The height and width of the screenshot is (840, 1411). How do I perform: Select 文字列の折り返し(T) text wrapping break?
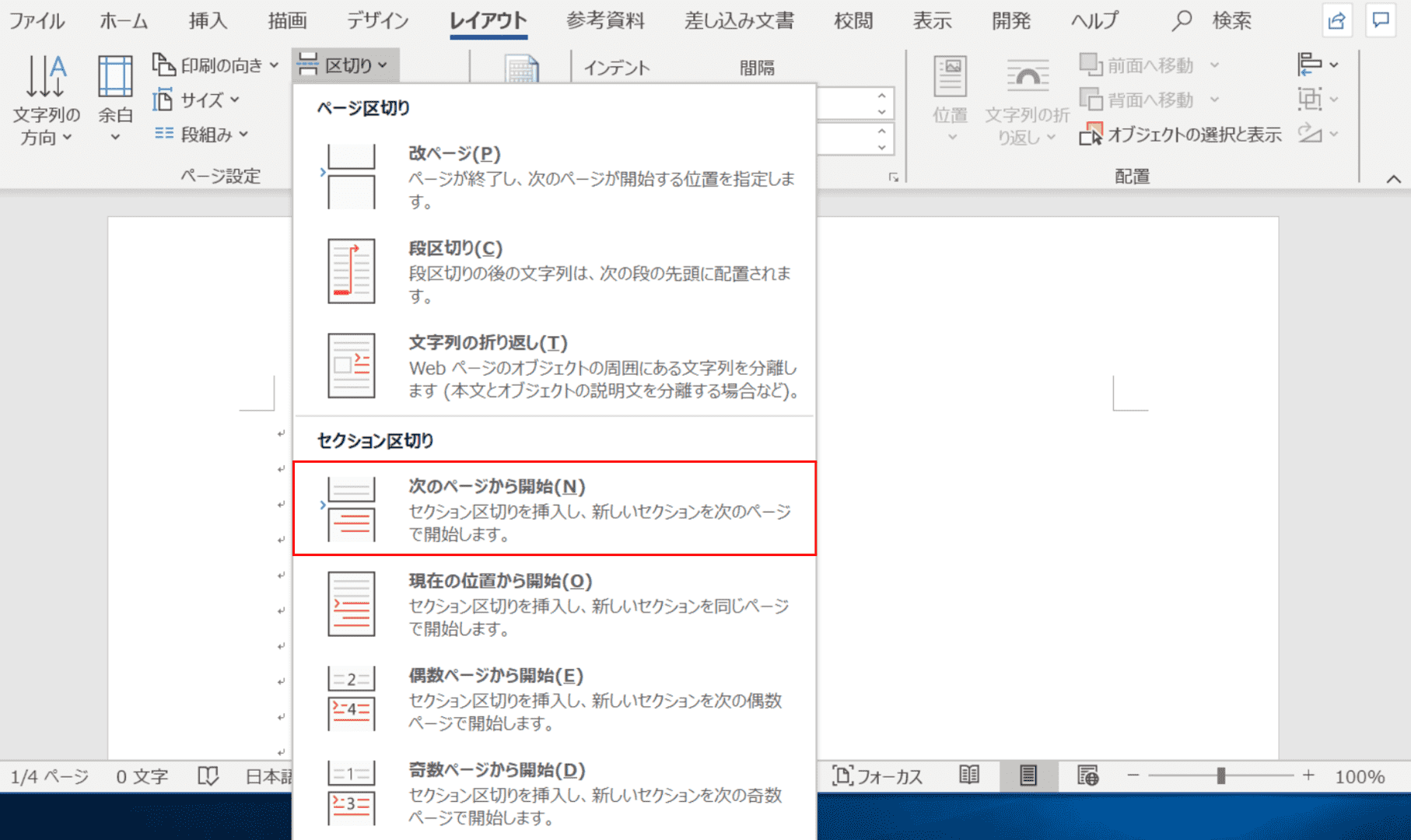tap(555, 366)
